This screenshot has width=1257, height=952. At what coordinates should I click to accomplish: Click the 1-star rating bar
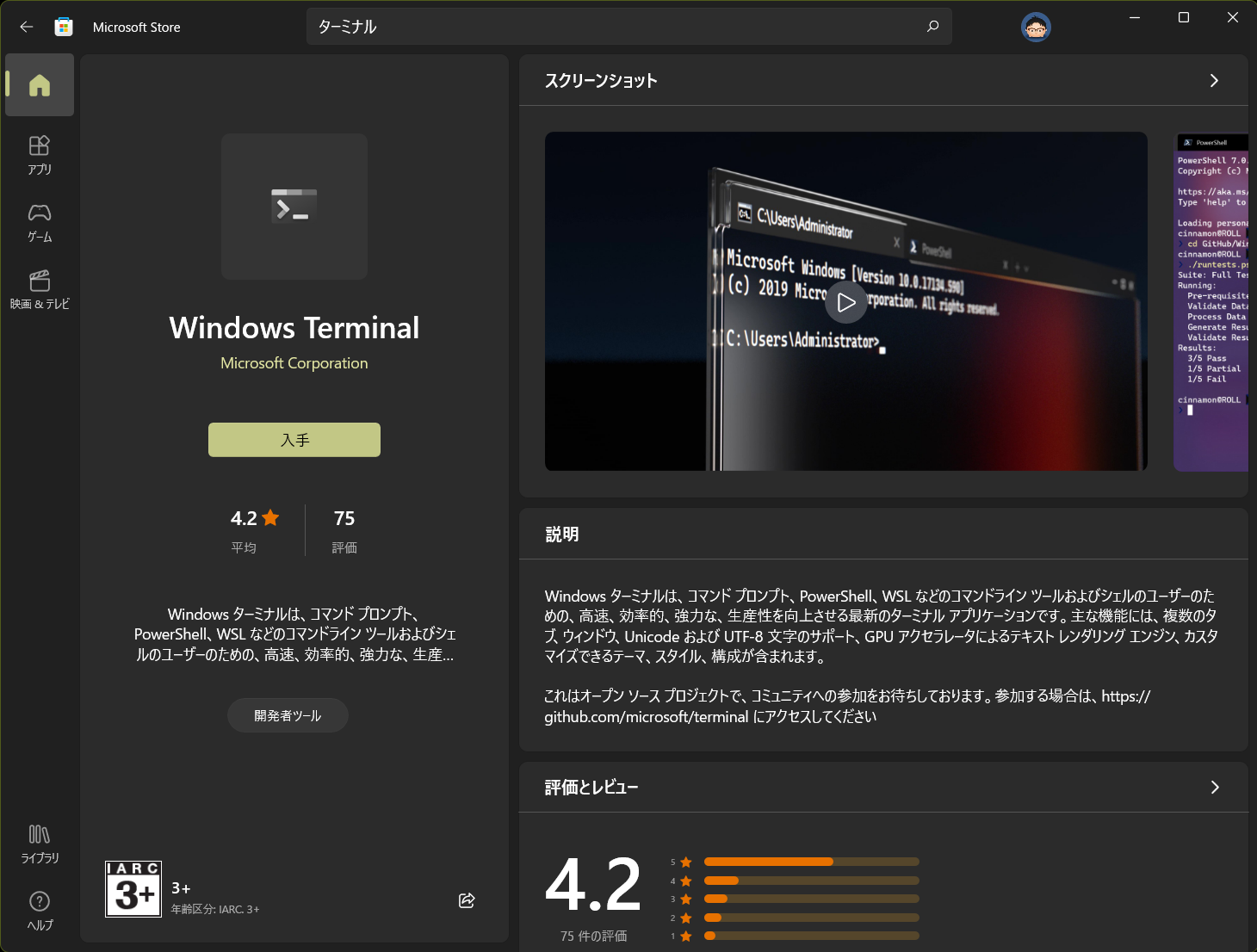coord(811,936)
